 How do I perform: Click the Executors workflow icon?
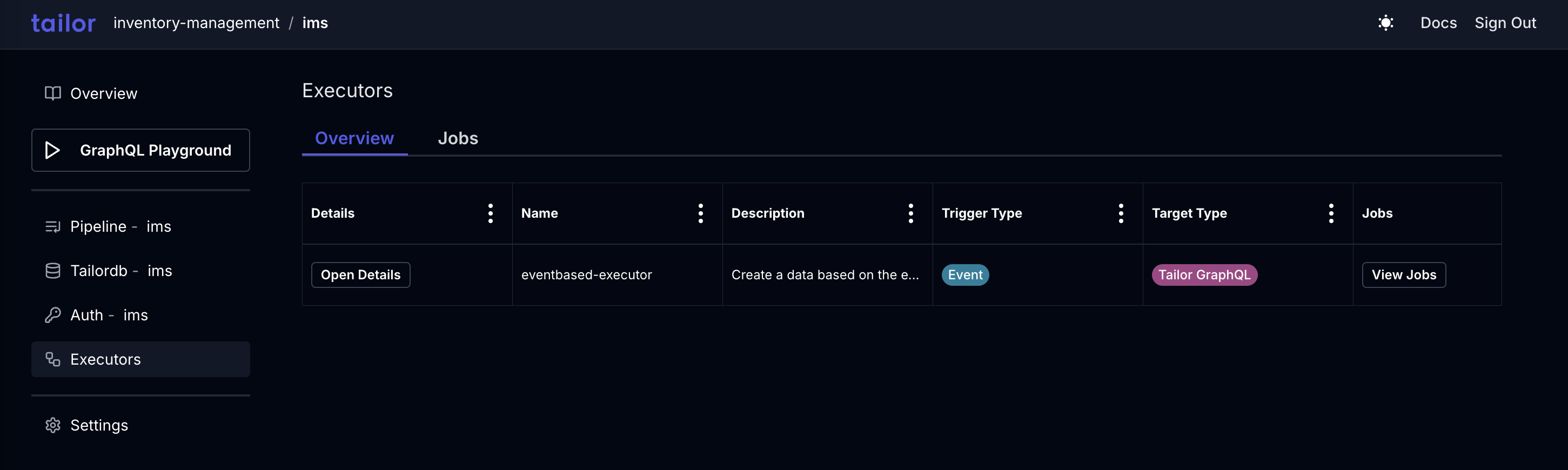[x=53, y=359]
